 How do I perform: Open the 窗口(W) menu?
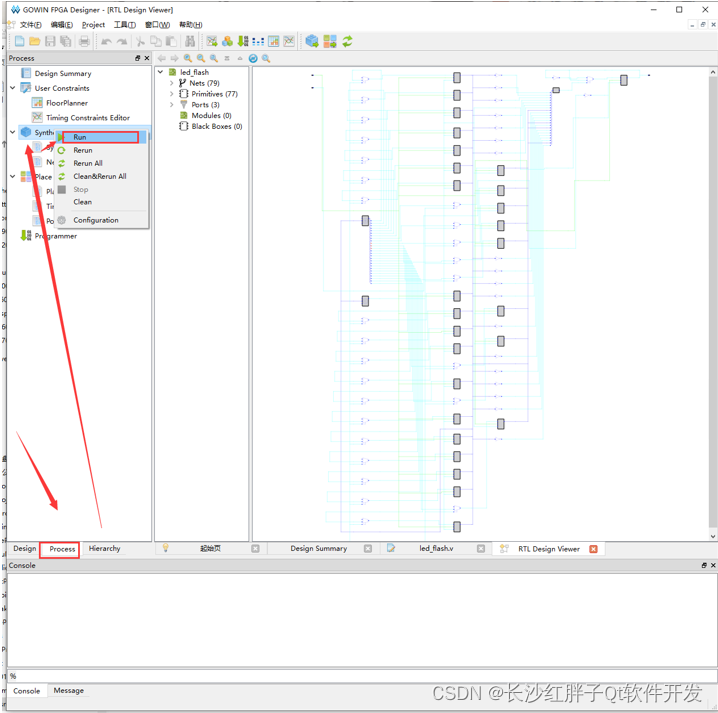tap(158, 25)
